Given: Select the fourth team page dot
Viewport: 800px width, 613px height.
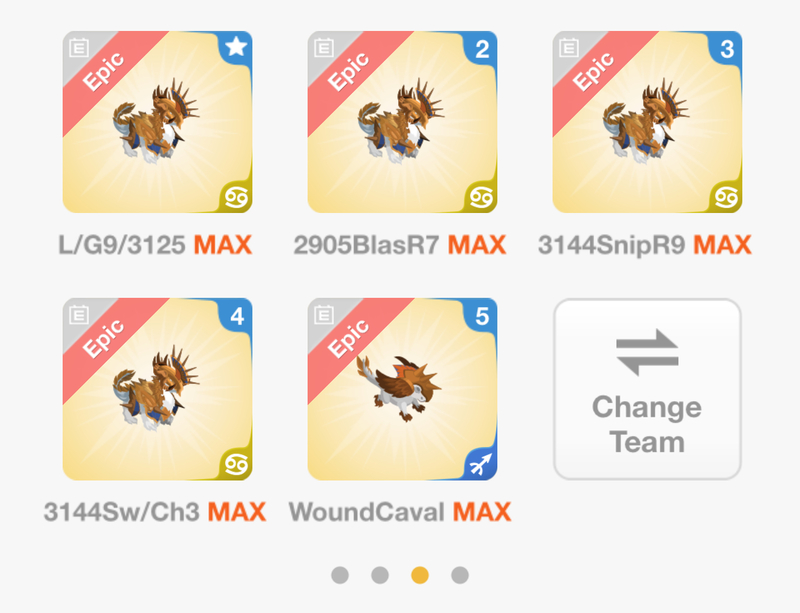Looking at the screenshot, I should click(x=460, y=575).
